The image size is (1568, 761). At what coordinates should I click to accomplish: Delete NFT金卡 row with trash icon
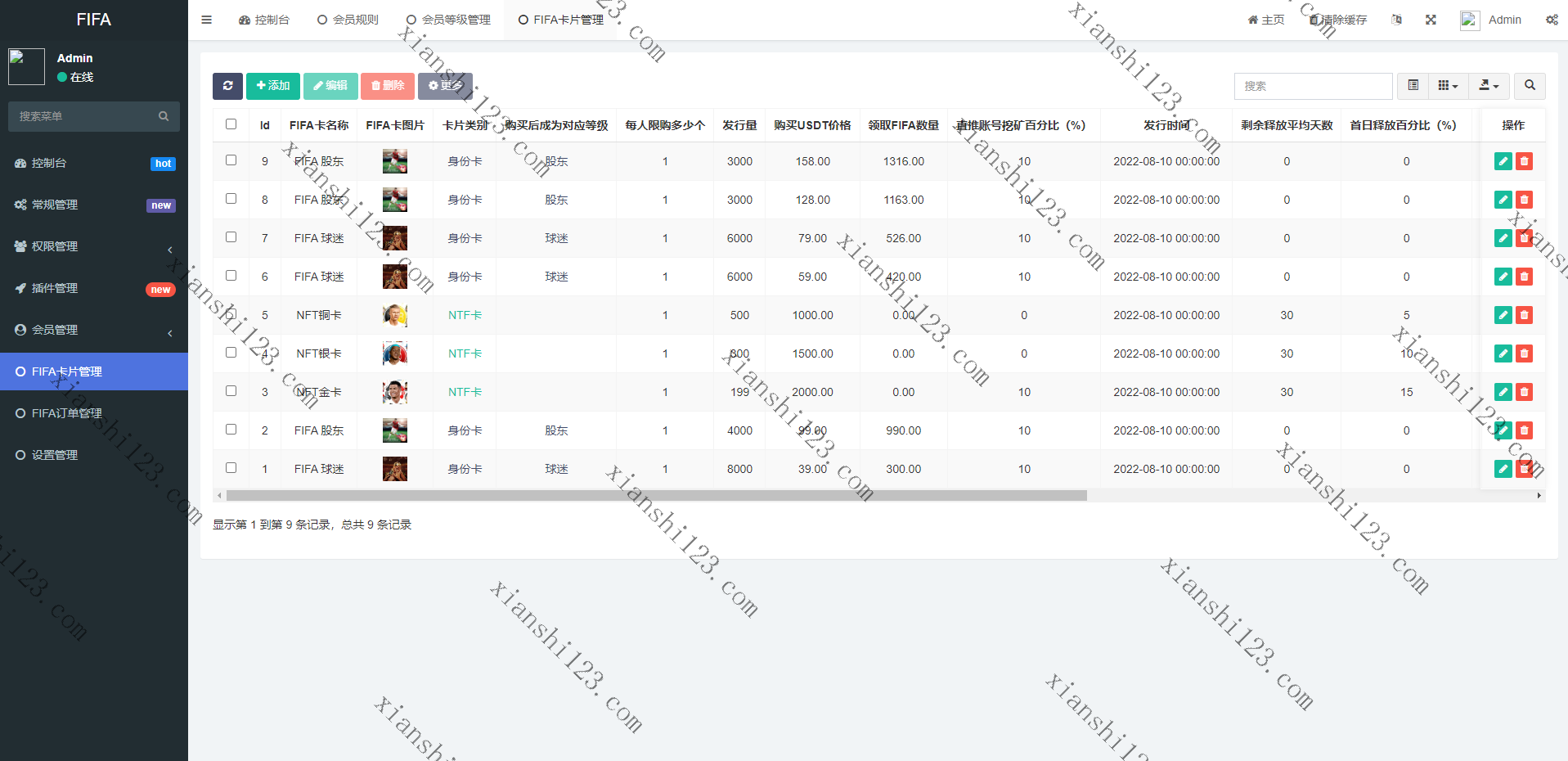(1524, 392)
